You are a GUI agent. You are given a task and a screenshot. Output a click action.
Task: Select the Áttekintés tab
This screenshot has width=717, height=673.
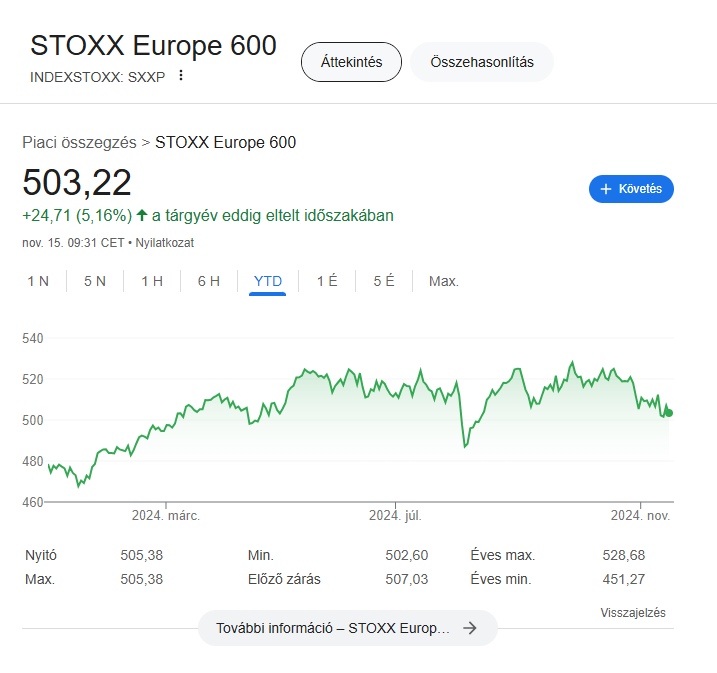click(x=351, y=62)
